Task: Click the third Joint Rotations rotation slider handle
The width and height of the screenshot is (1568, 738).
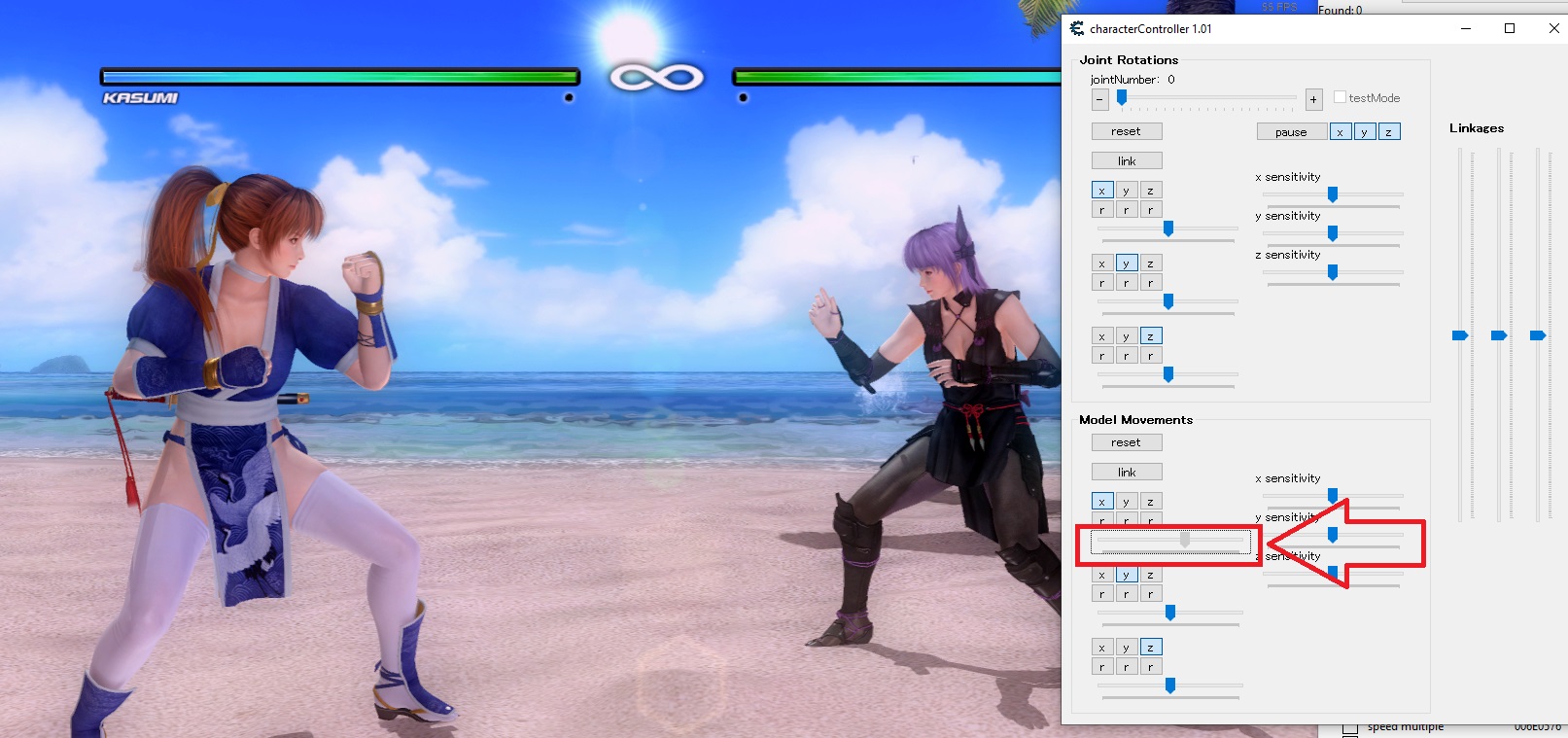Action: tap(1168, 374)
